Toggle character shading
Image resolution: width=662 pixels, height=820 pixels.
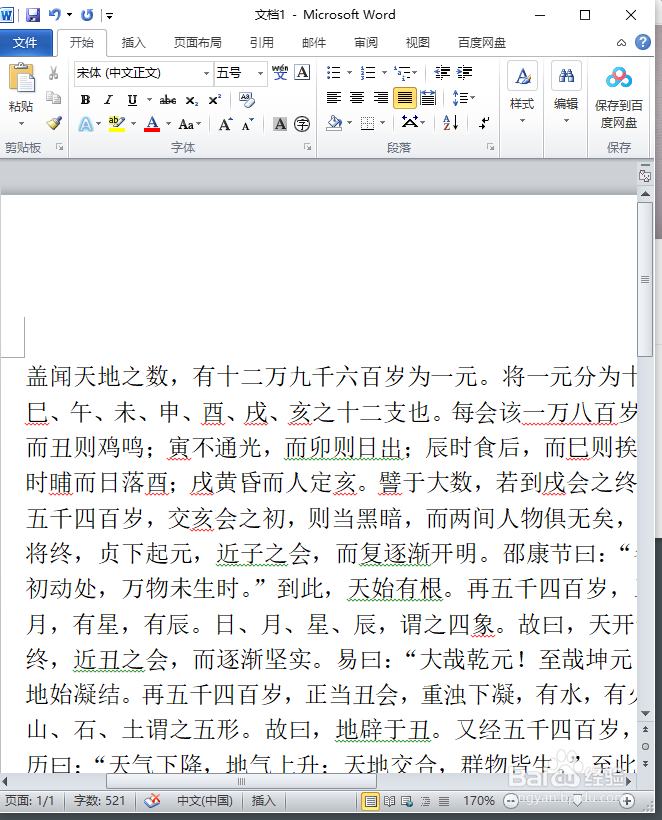(x=280, y=124)
